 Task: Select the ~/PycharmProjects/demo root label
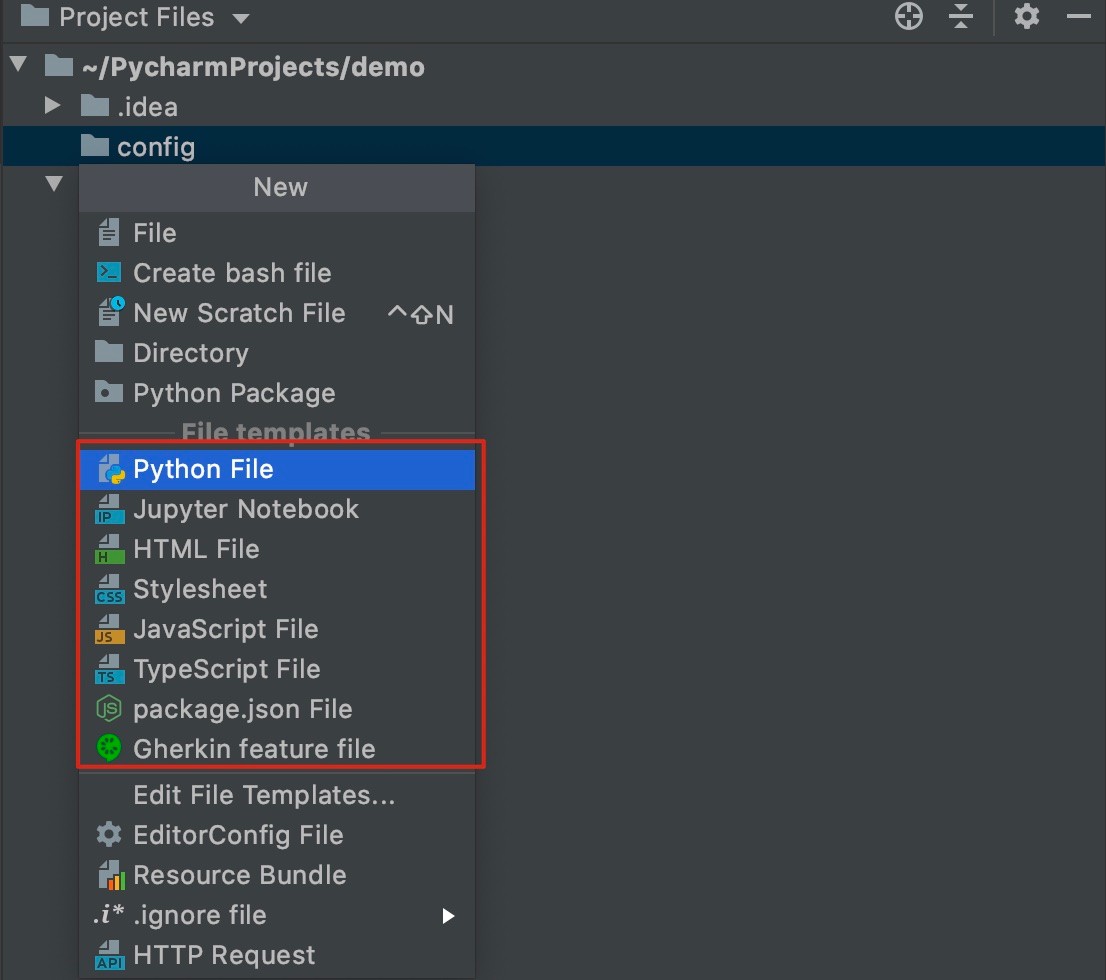[253, 66]
